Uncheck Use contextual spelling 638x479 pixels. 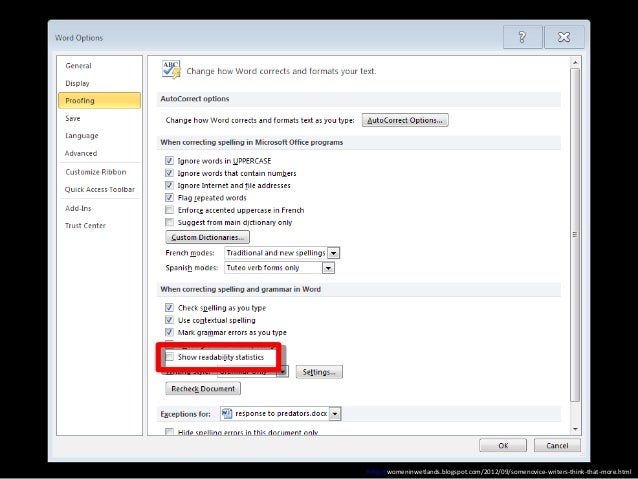pyautogui.click(x=169, y=320)
